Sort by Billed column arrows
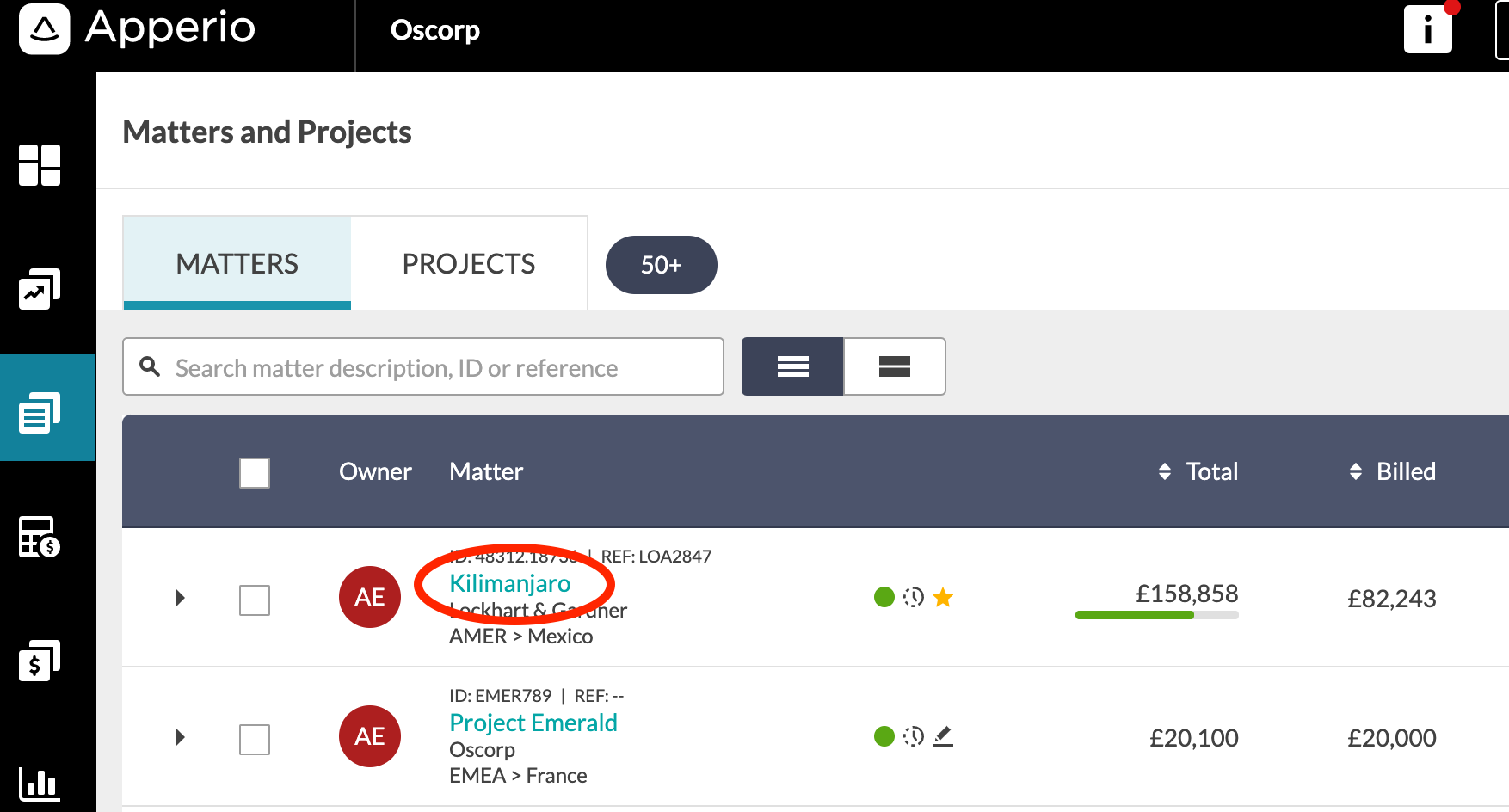The width and height of the screenshot is (1509, 812). (1356, 471)
